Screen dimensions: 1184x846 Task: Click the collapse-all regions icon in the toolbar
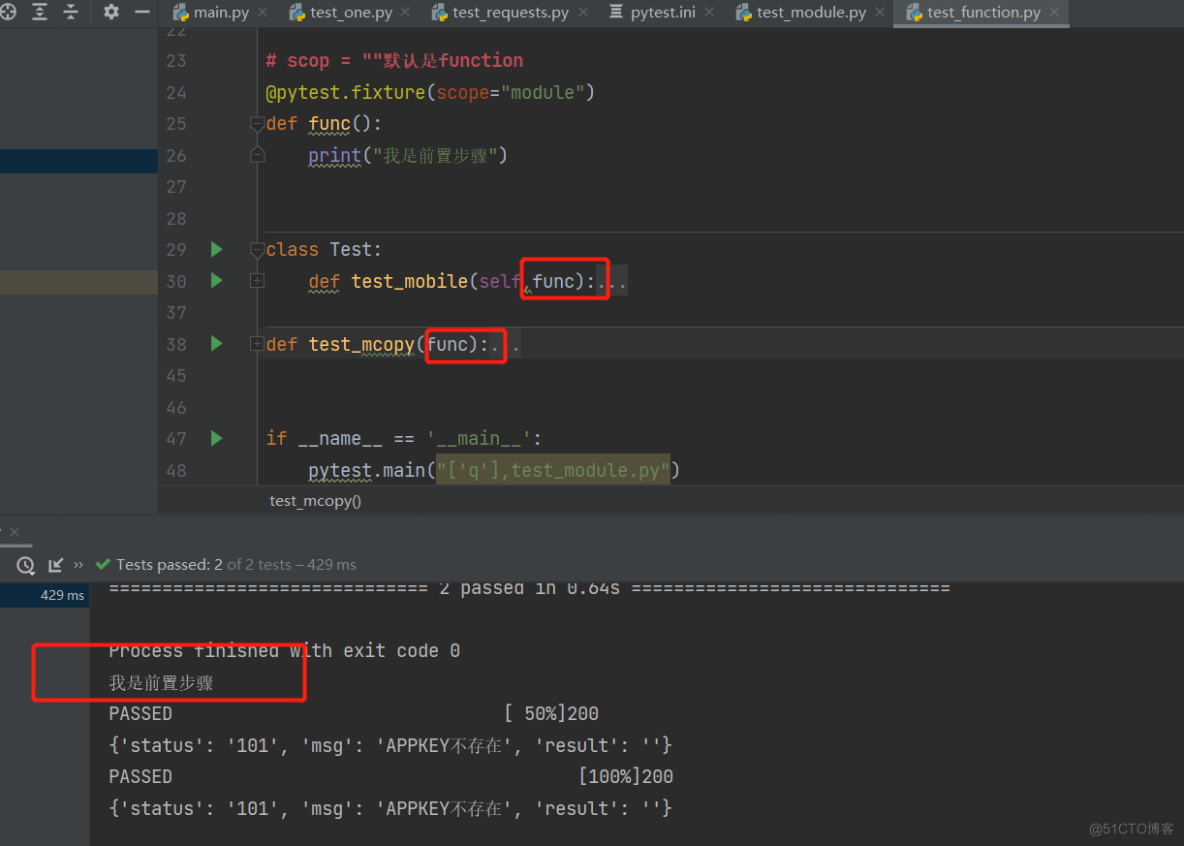tap(70, 13)
